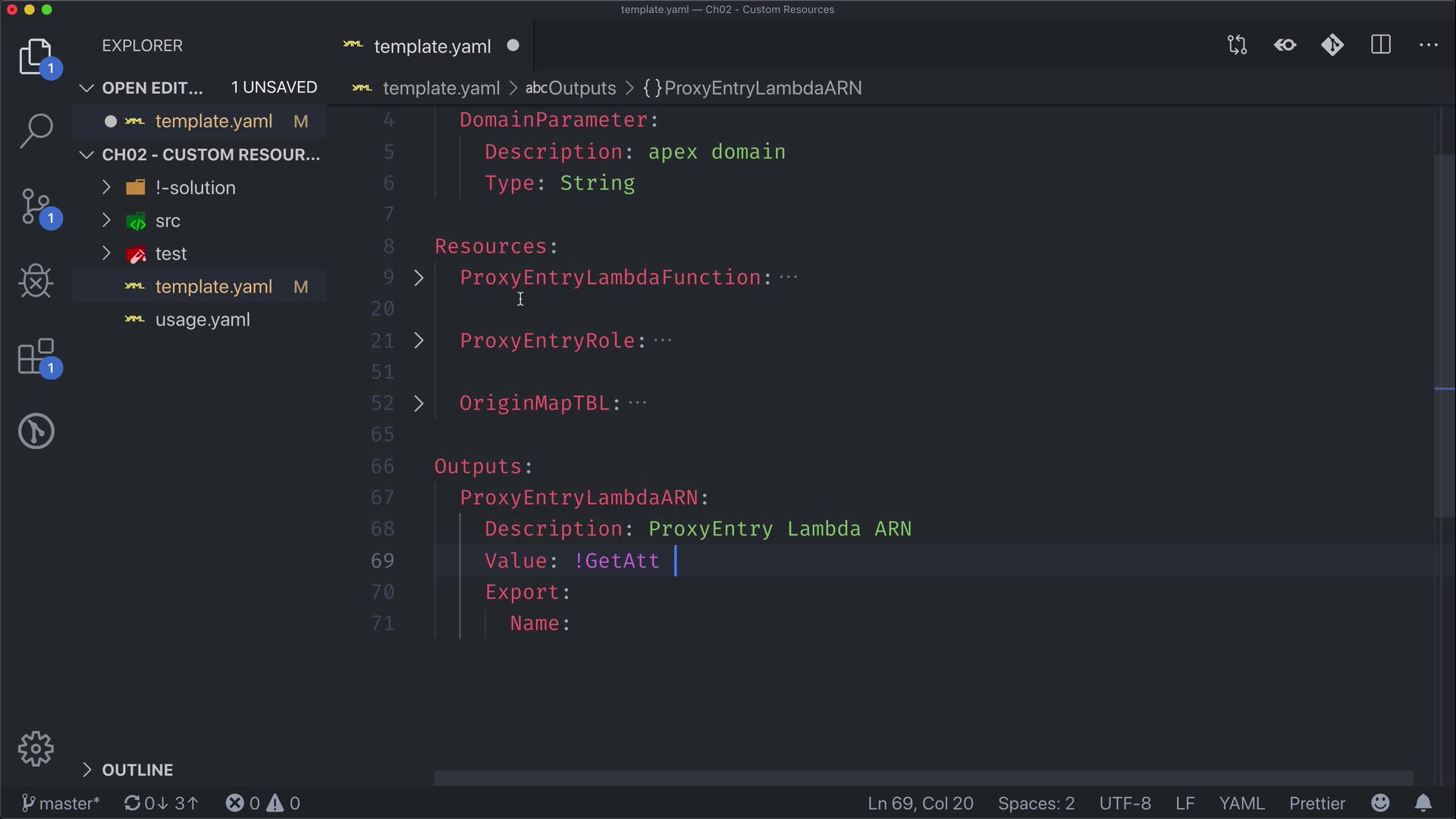The width and height of the screenshot is (1456, 819).
Task: Open the Search view in activity bar
Action: 36,130
